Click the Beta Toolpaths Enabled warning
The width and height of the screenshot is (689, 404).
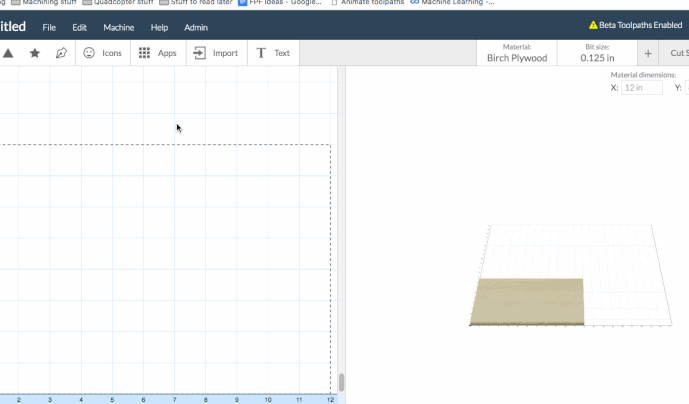[x=635, y=26]
